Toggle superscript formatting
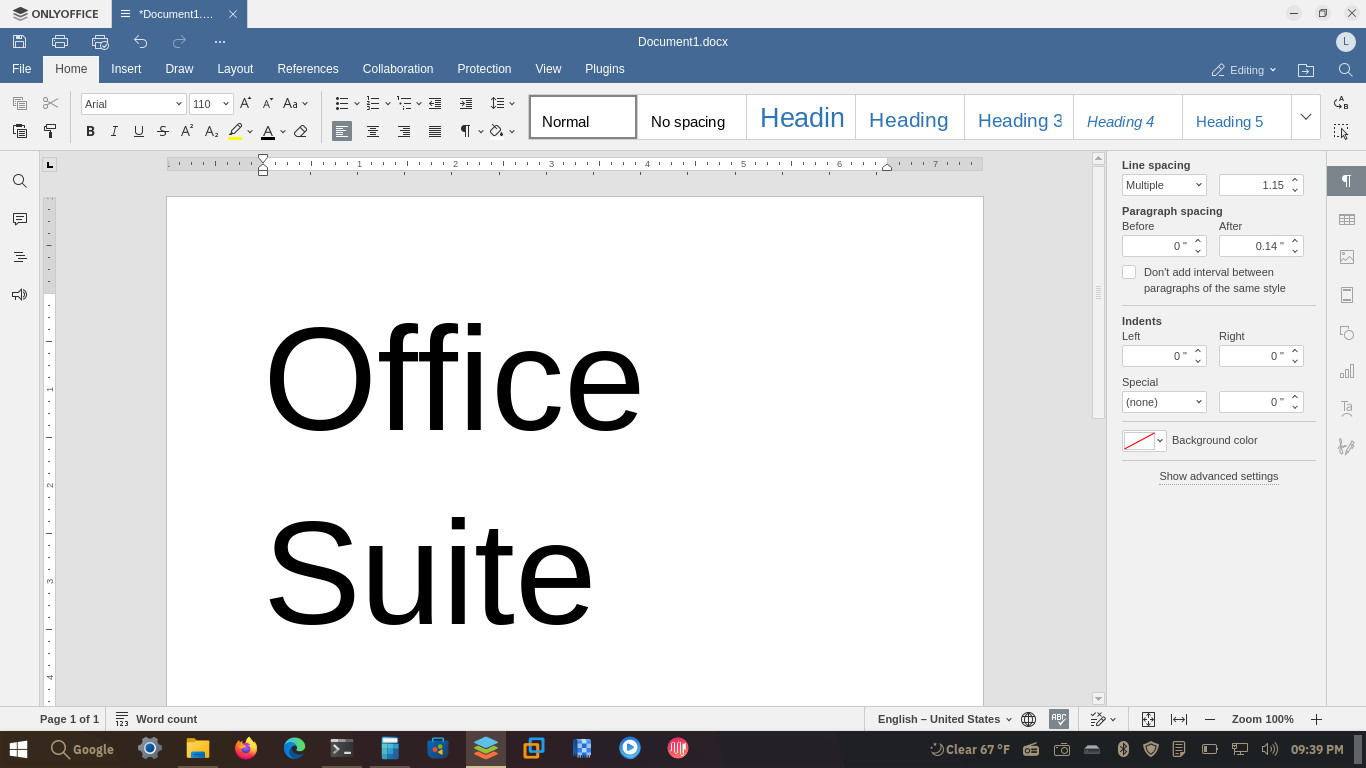The image size is (1366, 768). [x=187, y=131]
